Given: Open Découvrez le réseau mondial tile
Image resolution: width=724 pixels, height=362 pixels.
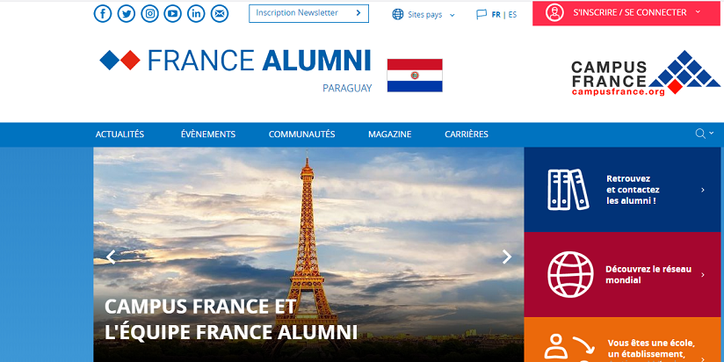Looking at the screenshot, I should [622, 274].
